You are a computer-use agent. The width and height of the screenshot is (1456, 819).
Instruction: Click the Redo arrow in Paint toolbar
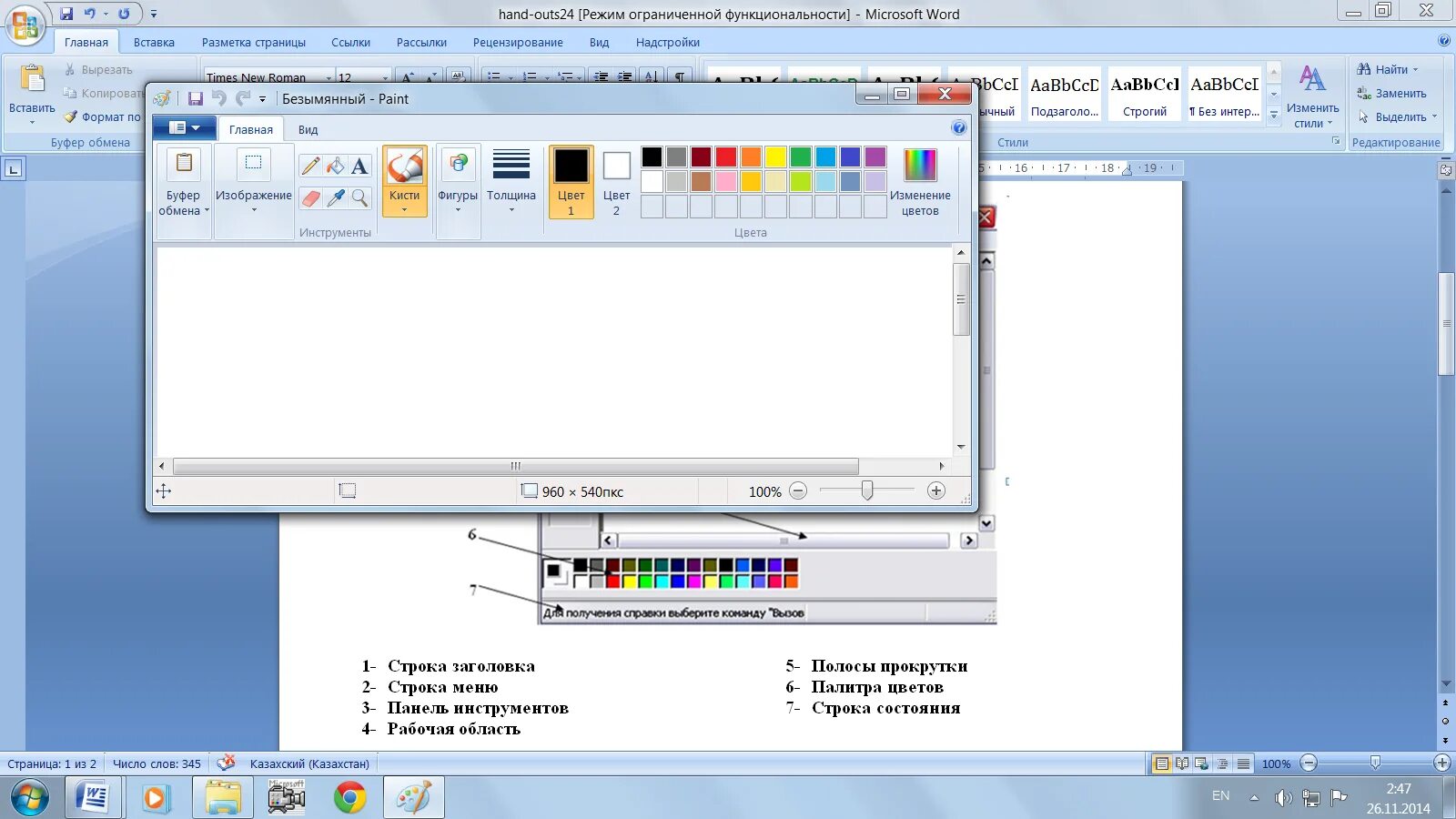click(242, 98)
